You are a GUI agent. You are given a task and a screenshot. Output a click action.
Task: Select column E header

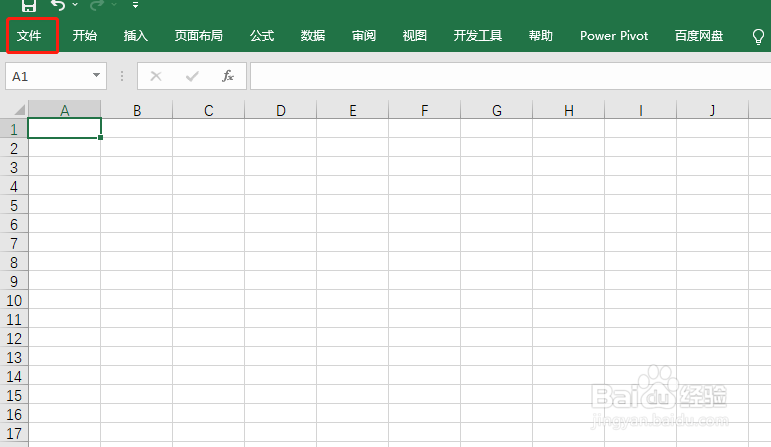coord(353,110)
